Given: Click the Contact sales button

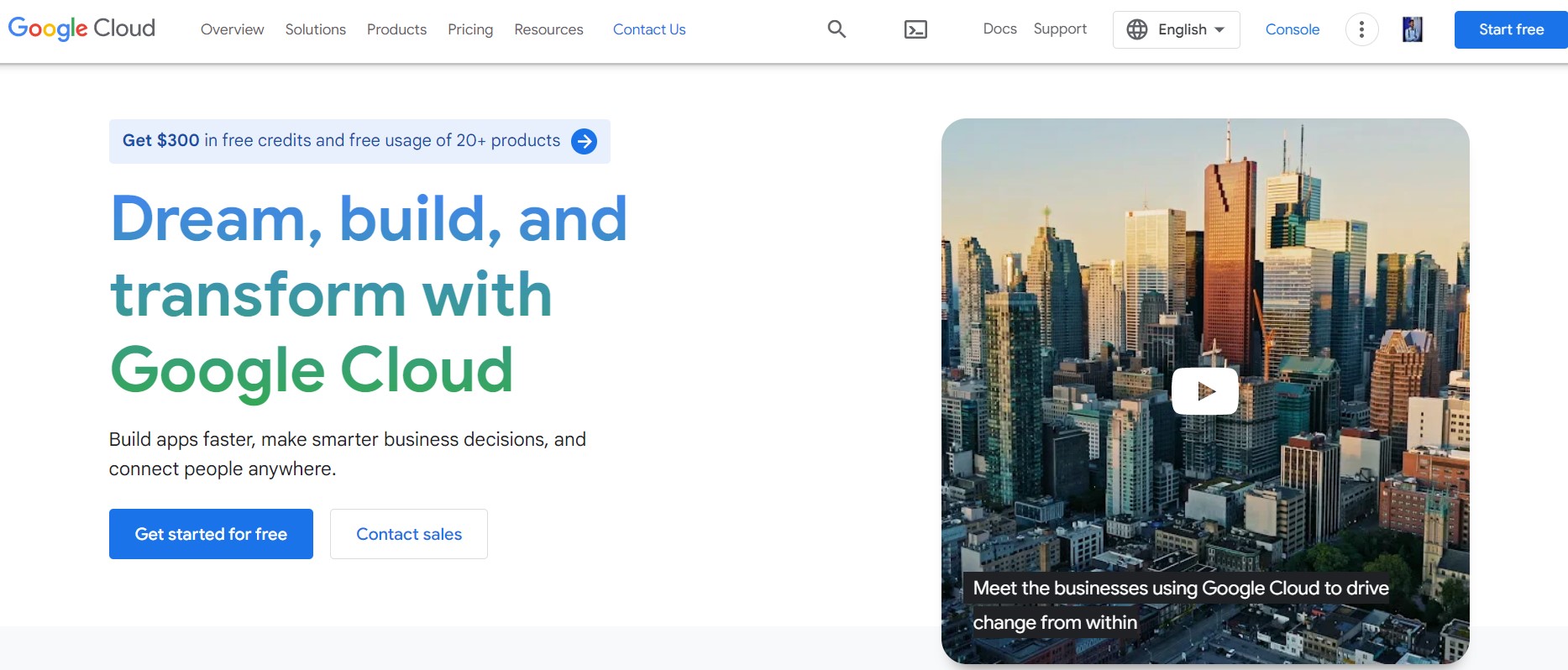Looking at the screenshot, I should (409, 534).
